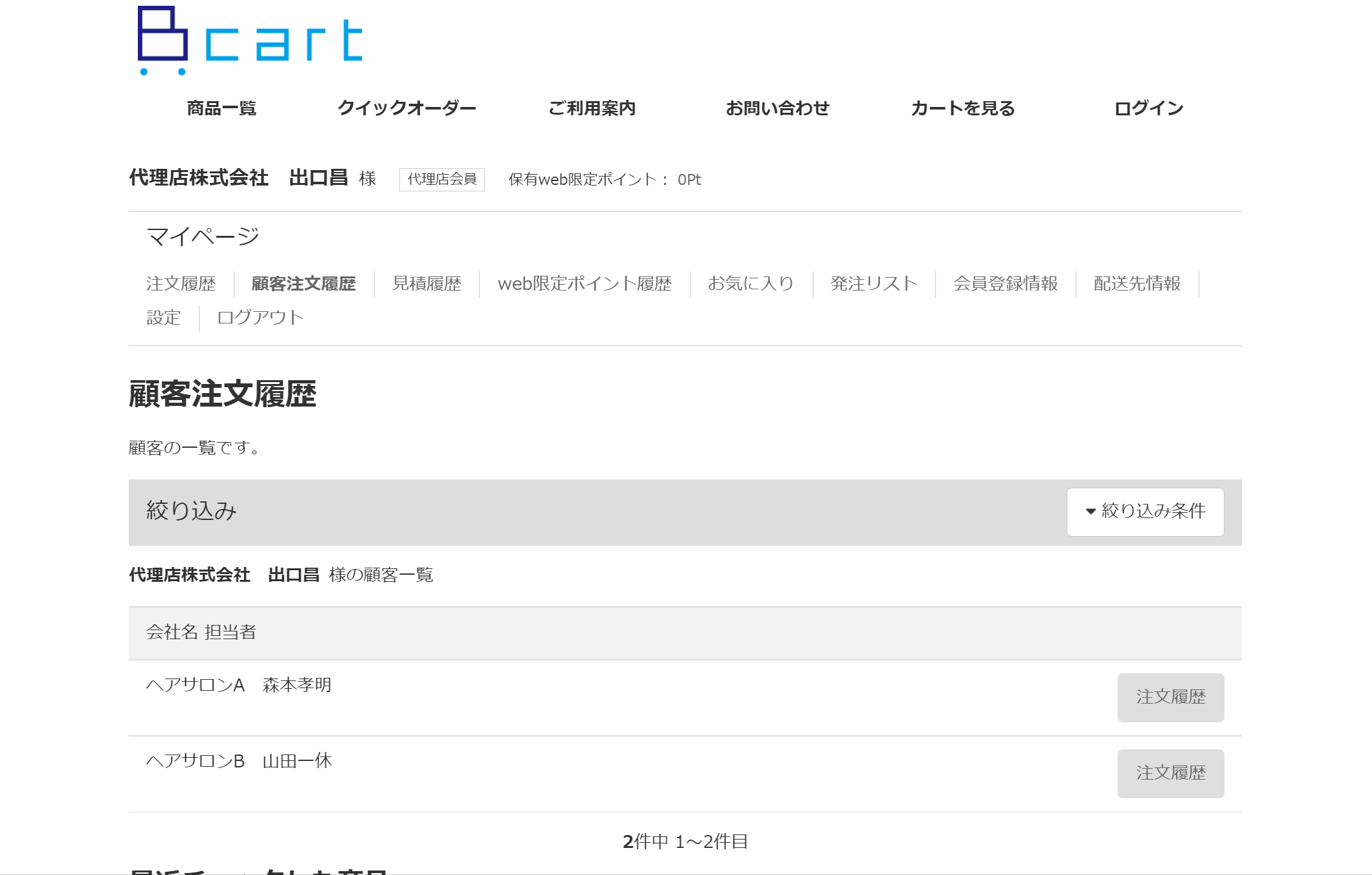The width and height of the screenshot is (1372, 875).
Task: Switch to 注文履歴 tab in マイページ
Action: point(181,284)
